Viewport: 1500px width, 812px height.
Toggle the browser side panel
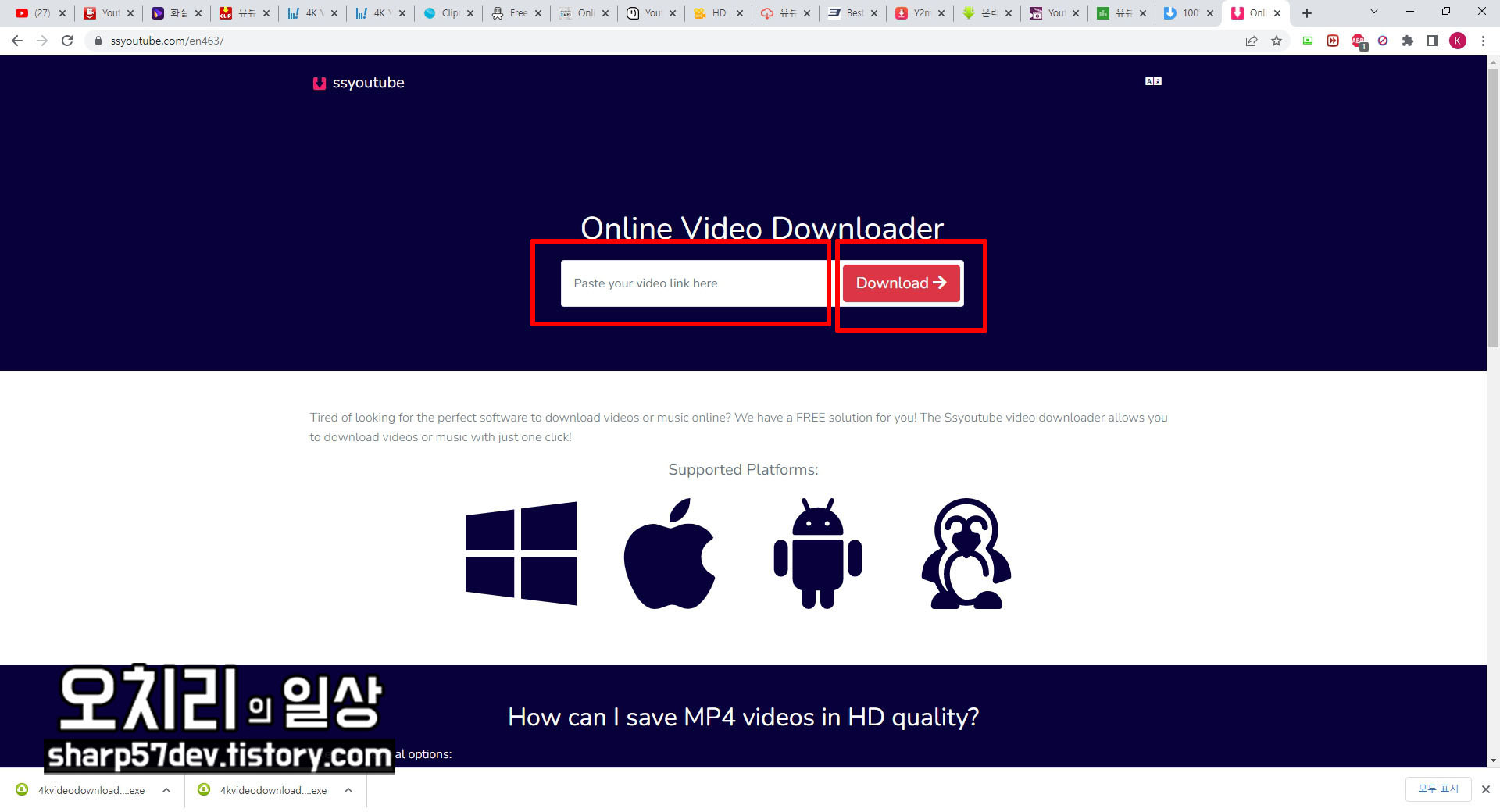[x=1433, y=41]
